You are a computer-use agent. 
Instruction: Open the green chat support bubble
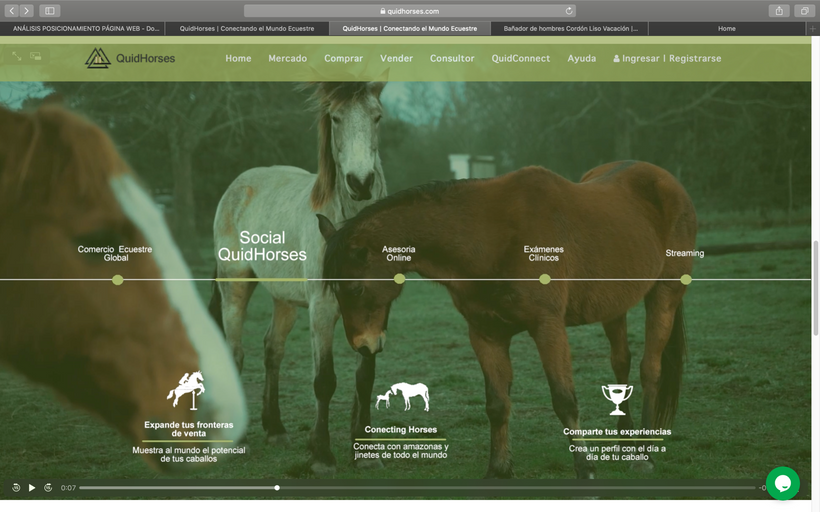(x=782, y=483)
